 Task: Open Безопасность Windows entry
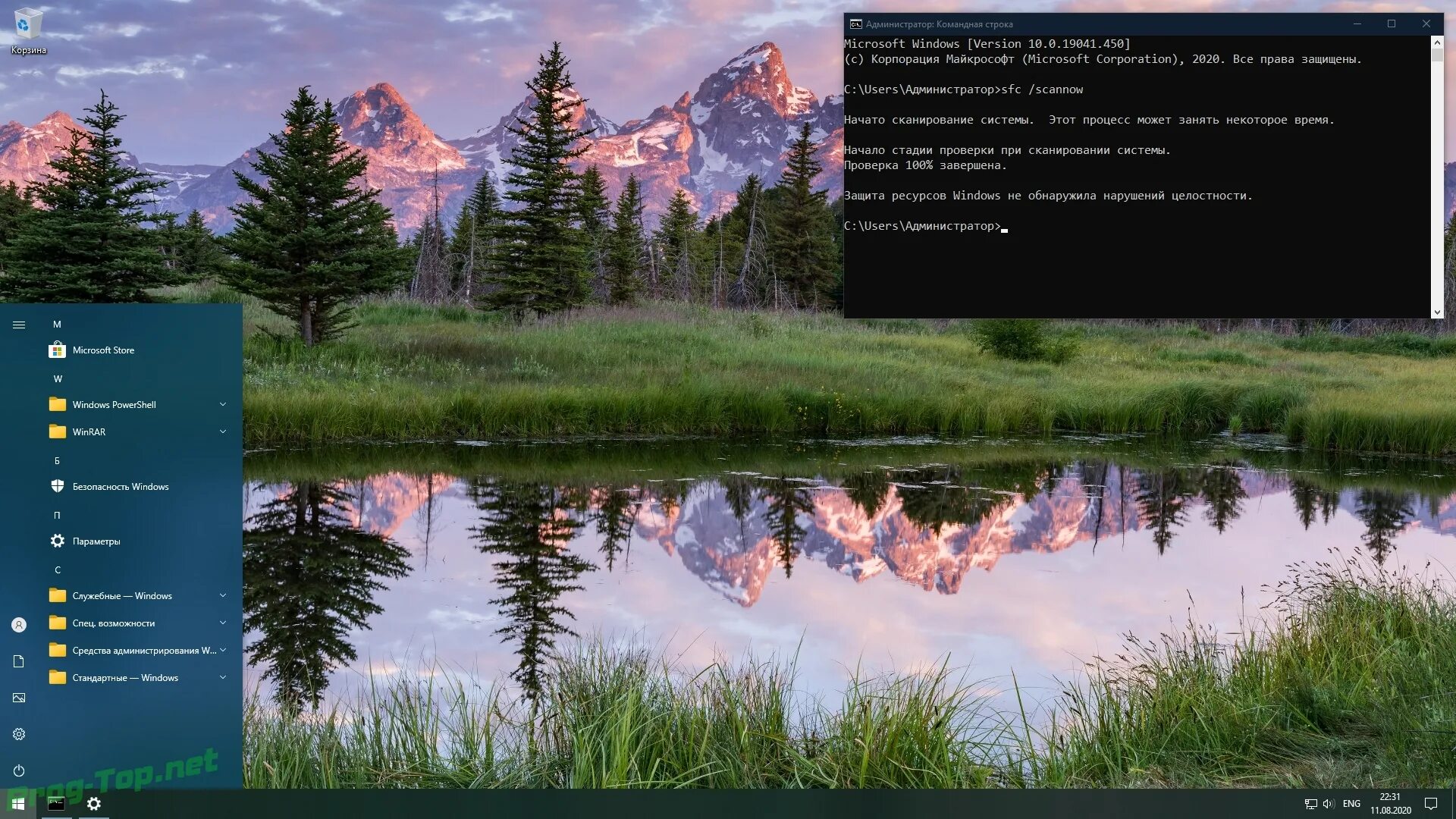[x=120, y=487]
